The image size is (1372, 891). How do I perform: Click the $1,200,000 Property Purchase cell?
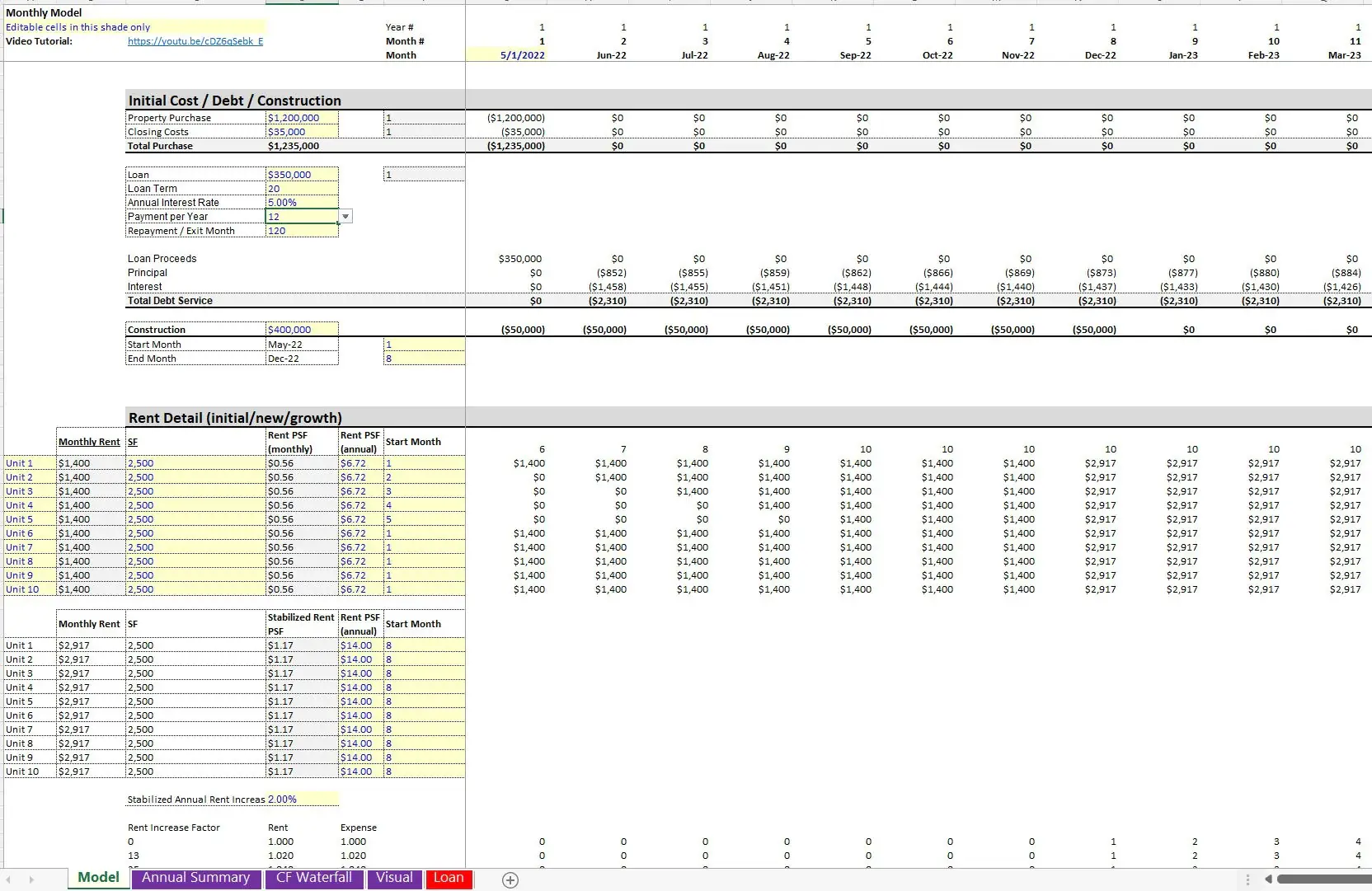tap(301, 117)
